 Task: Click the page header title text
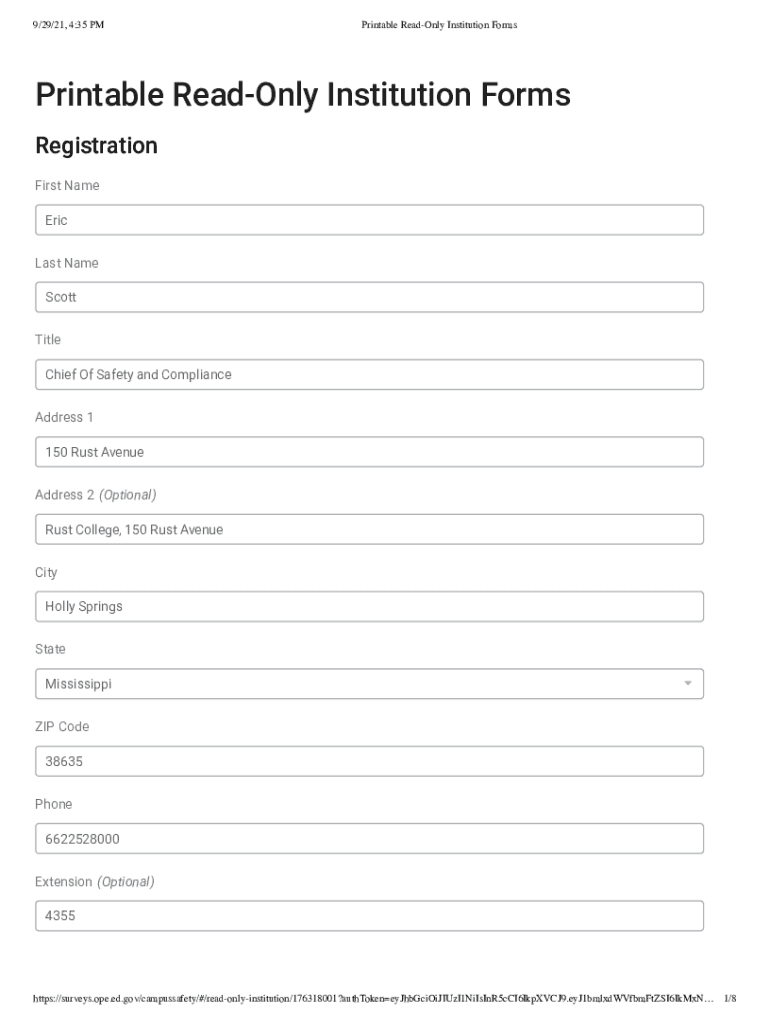[439, 24]
